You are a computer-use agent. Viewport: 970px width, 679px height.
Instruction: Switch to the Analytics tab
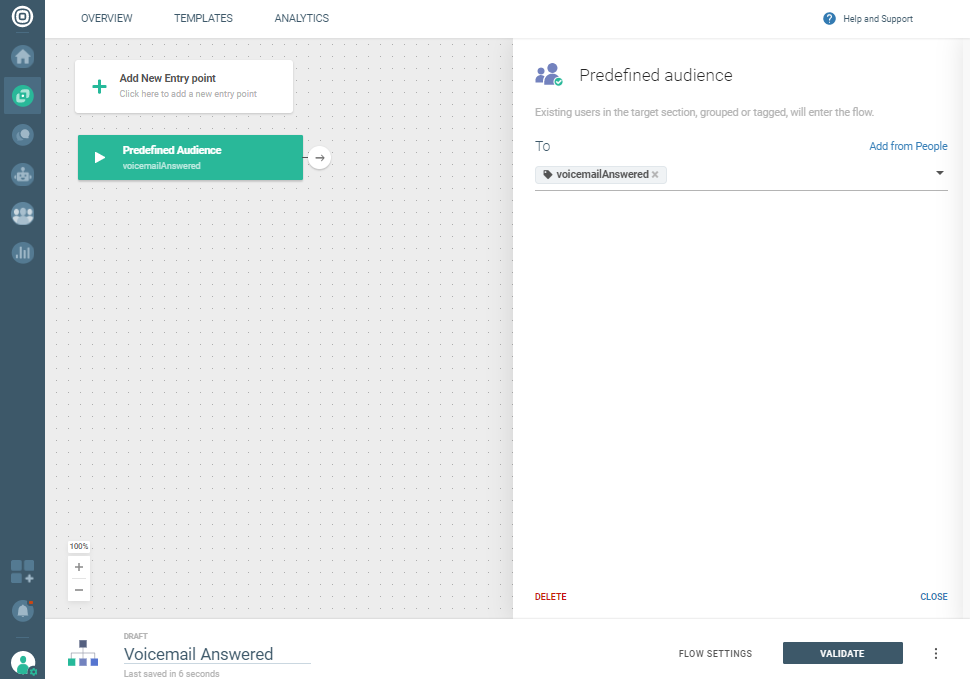(301, 19)
